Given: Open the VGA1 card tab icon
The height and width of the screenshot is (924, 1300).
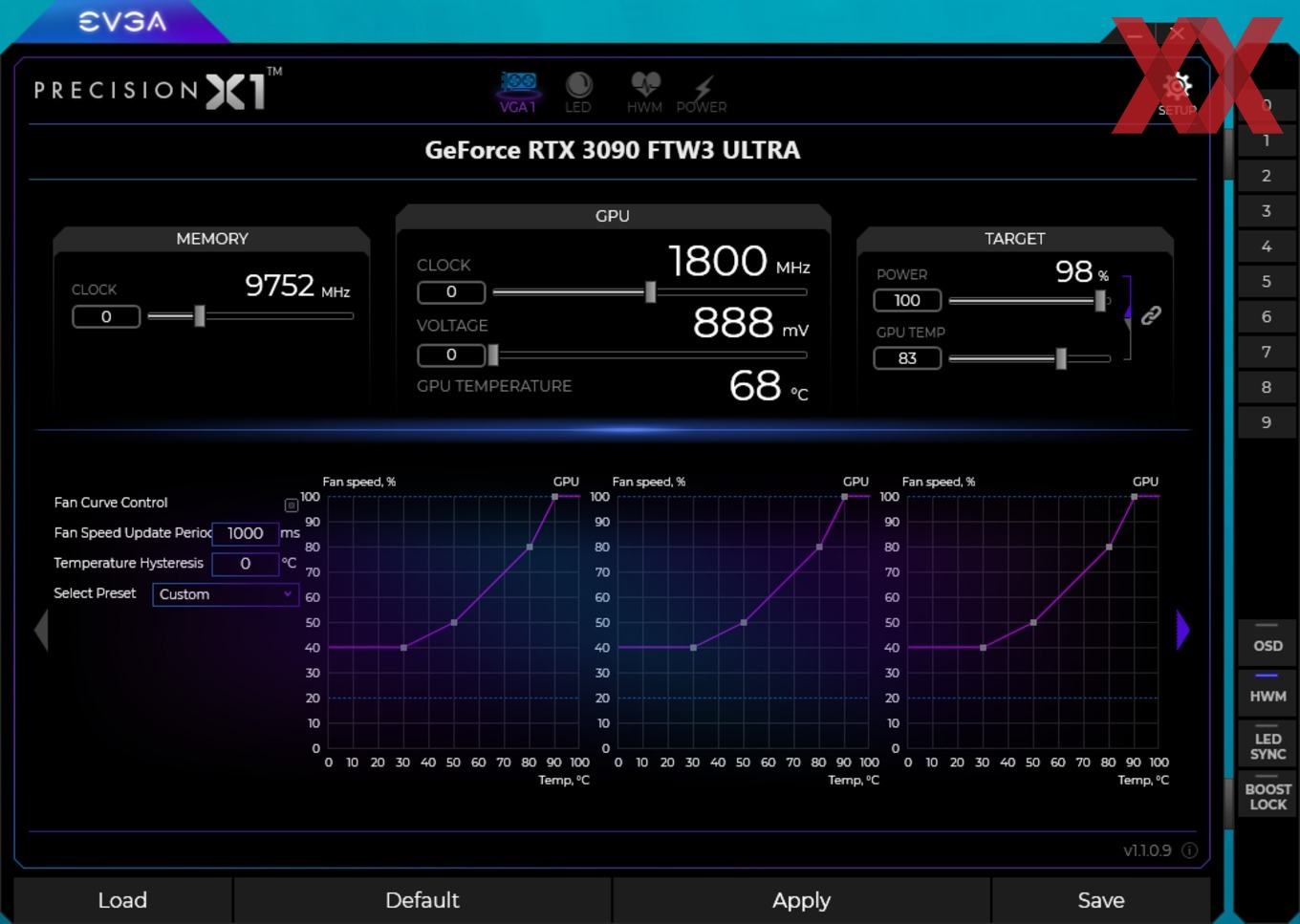Looking at the screenshot, I should point(518,93).
